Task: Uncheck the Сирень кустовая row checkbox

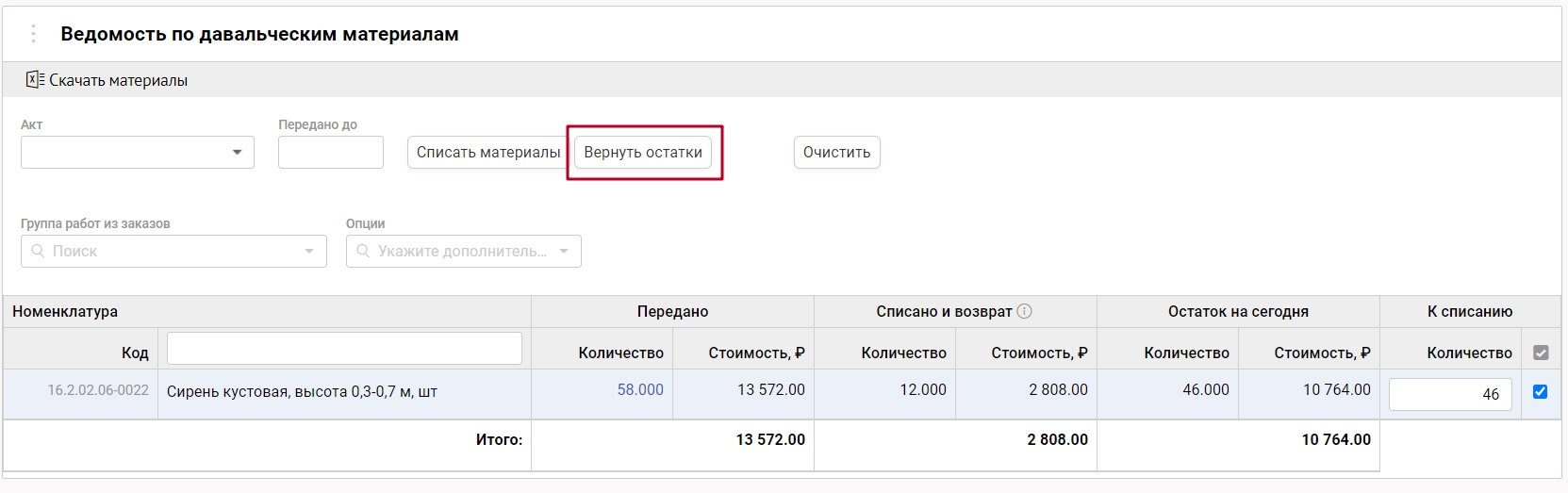Action: pos(1540,391)
